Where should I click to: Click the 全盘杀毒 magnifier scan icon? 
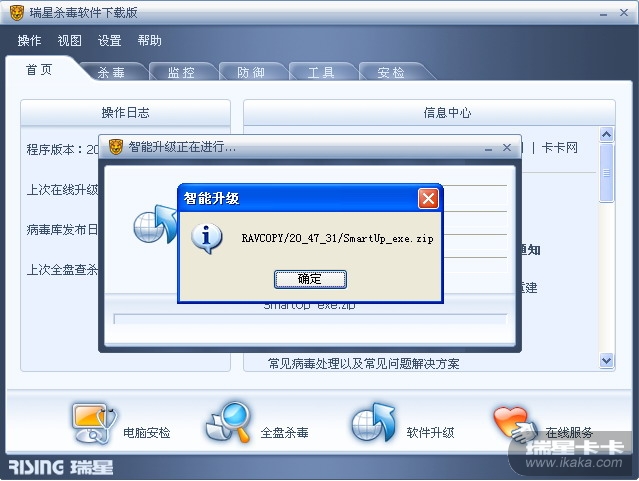click(229, 422)
